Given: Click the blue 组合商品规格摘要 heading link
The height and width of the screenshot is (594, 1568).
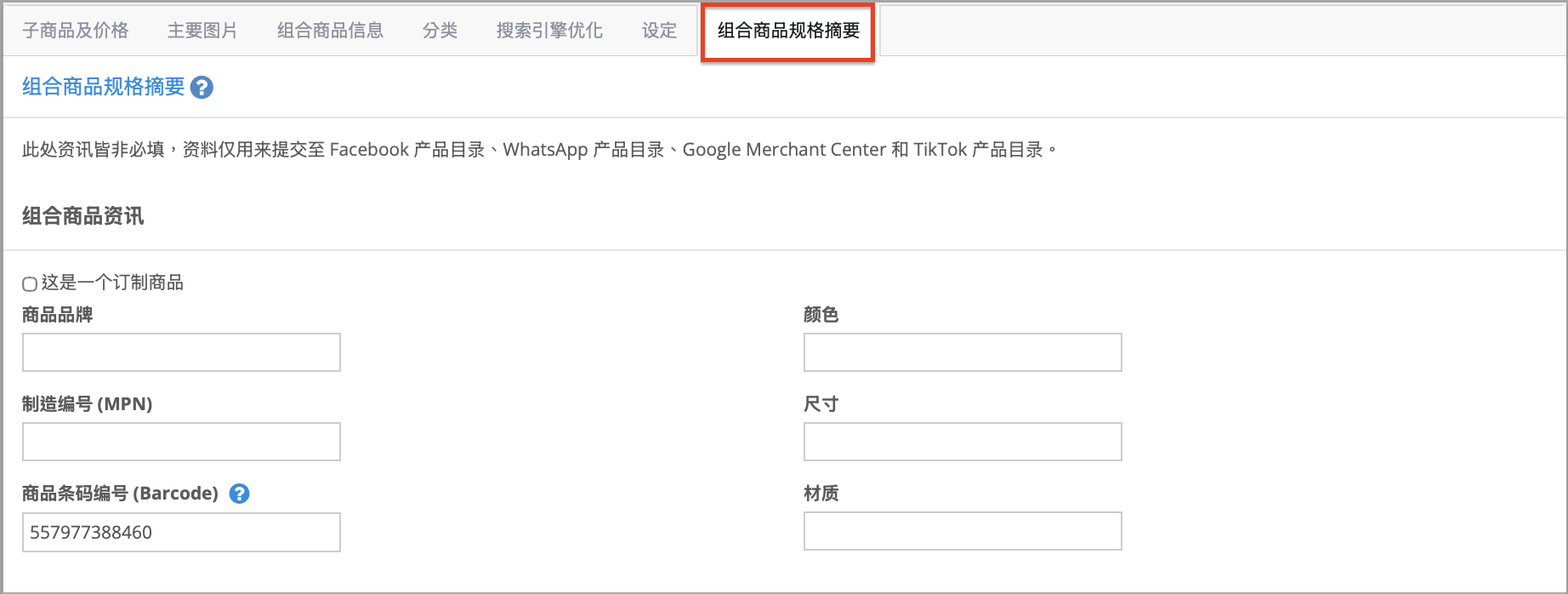Looking at the screenshot, I should tap(103, 87).
